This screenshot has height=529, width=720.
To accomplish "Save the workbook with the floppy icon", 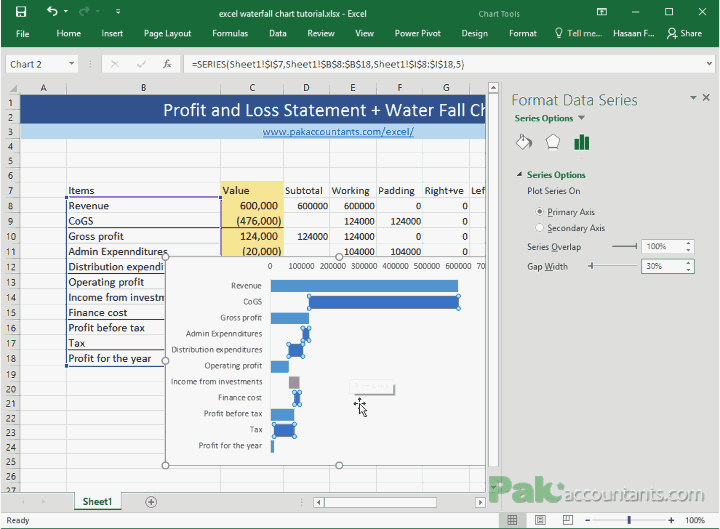I will point(21,11).
